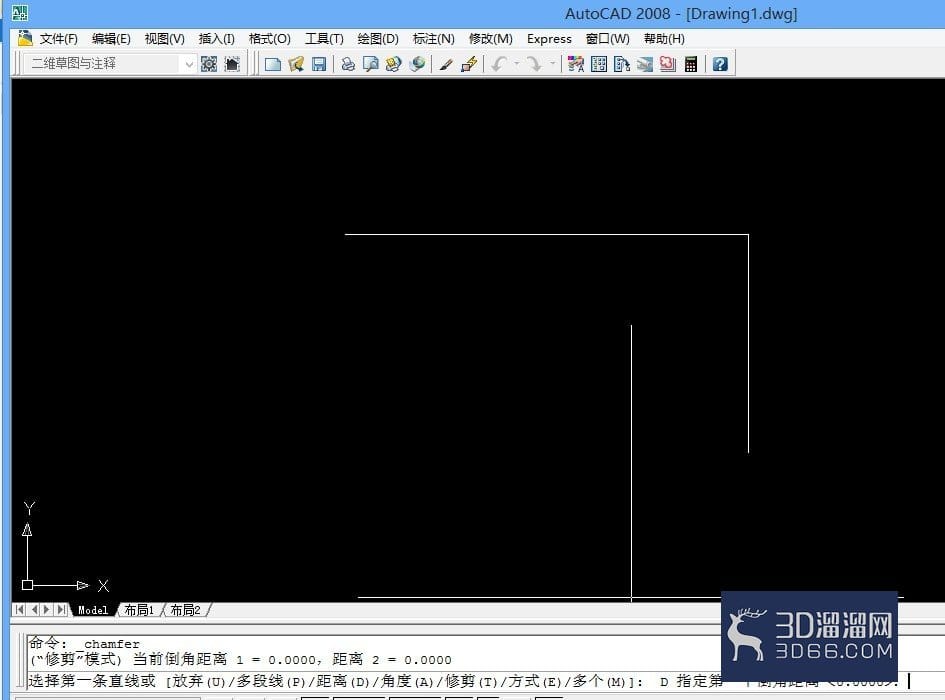Switch to the Model tab

[93, 610]
